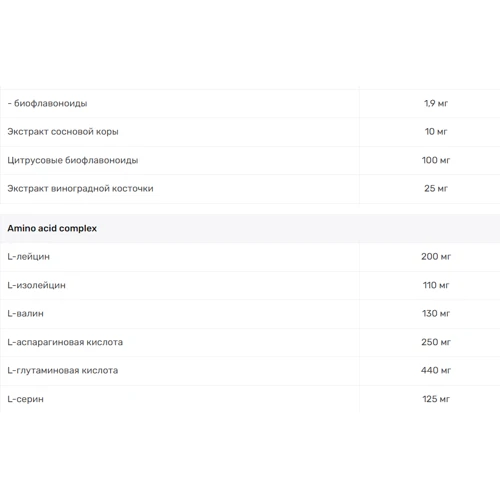Click the L-серин row label
This screenshot has width=500, height=500.
[x=26, y=399]
